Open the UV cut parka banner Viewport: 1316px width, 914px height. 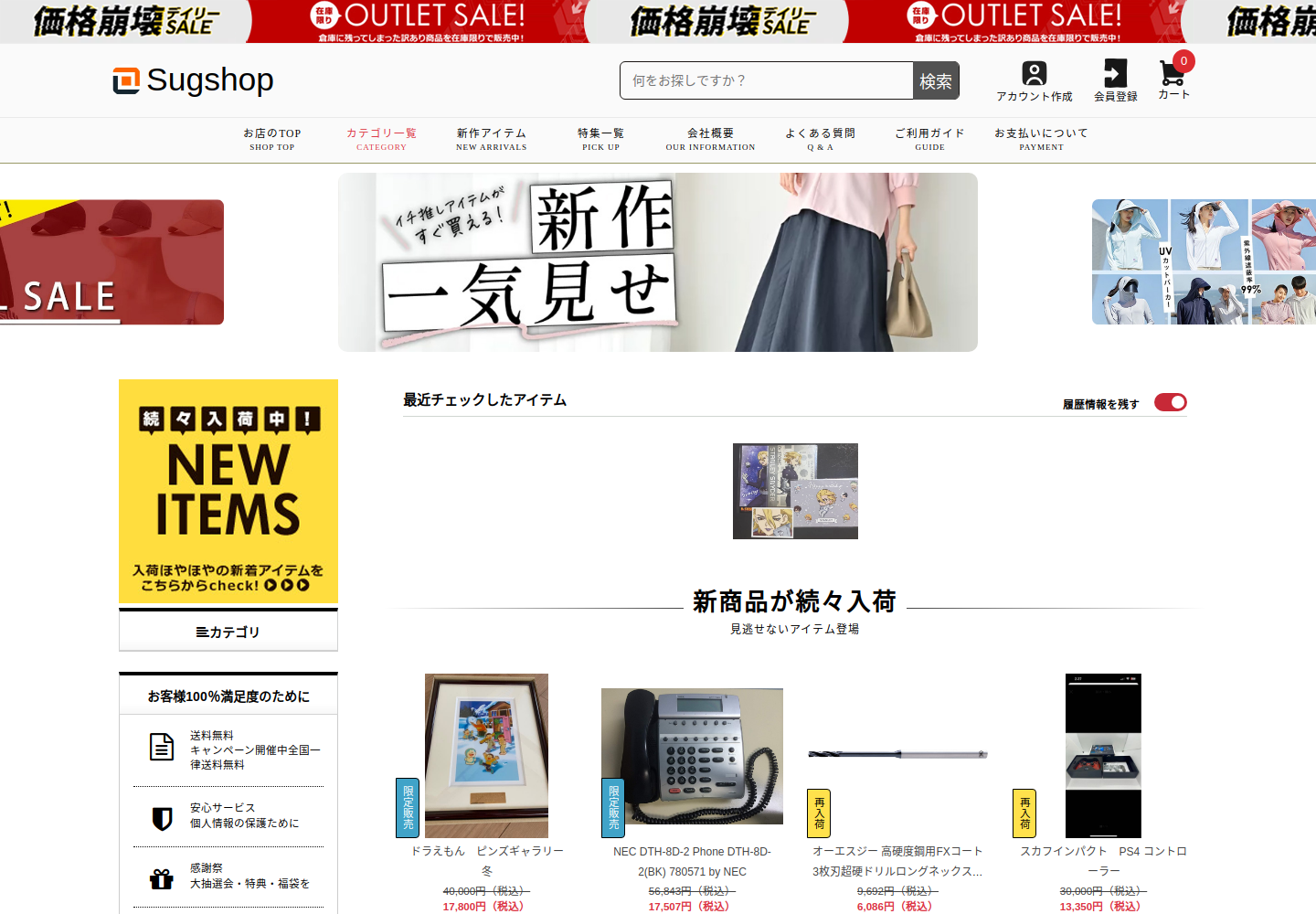pos(1204,262)
